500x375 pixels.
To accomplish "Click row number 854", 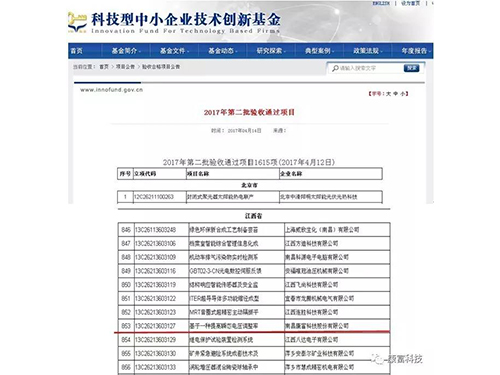I will coord(126,340).
